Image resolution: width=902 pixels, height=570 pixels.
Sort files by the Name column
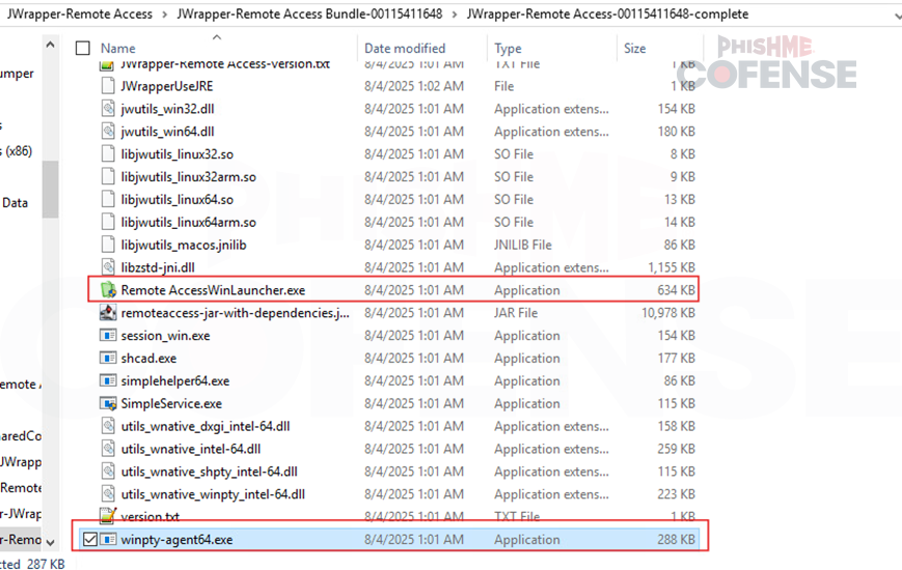click(x=118, y=48)
